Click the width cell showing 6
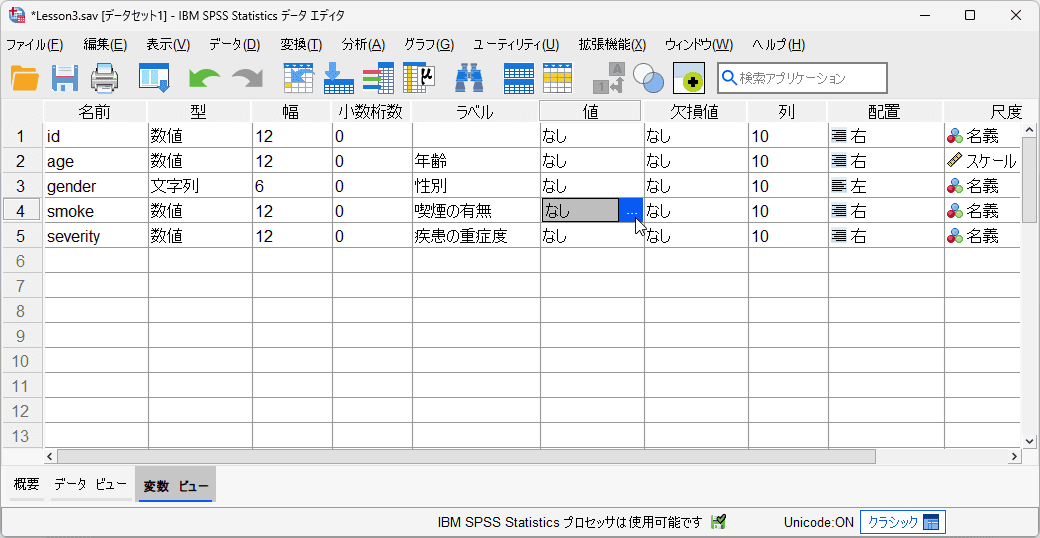The width and height of the screenshot is (1040, 538). click(x=292, y=186)
